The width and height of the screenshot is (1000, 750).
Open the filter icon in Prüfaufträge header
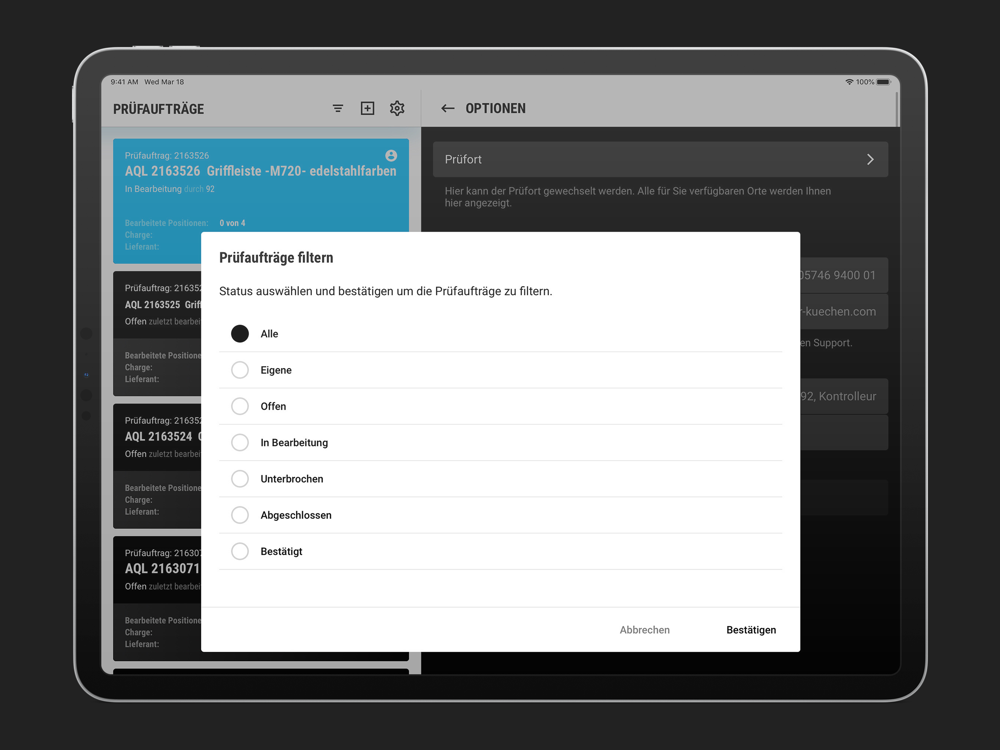pos(338,108)
